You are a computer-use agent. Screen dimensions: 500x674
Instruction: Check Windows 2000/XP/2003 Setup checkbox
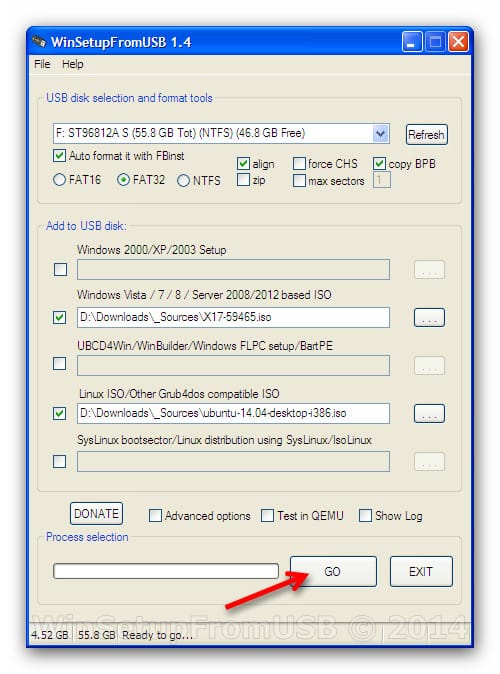(60, 270)
